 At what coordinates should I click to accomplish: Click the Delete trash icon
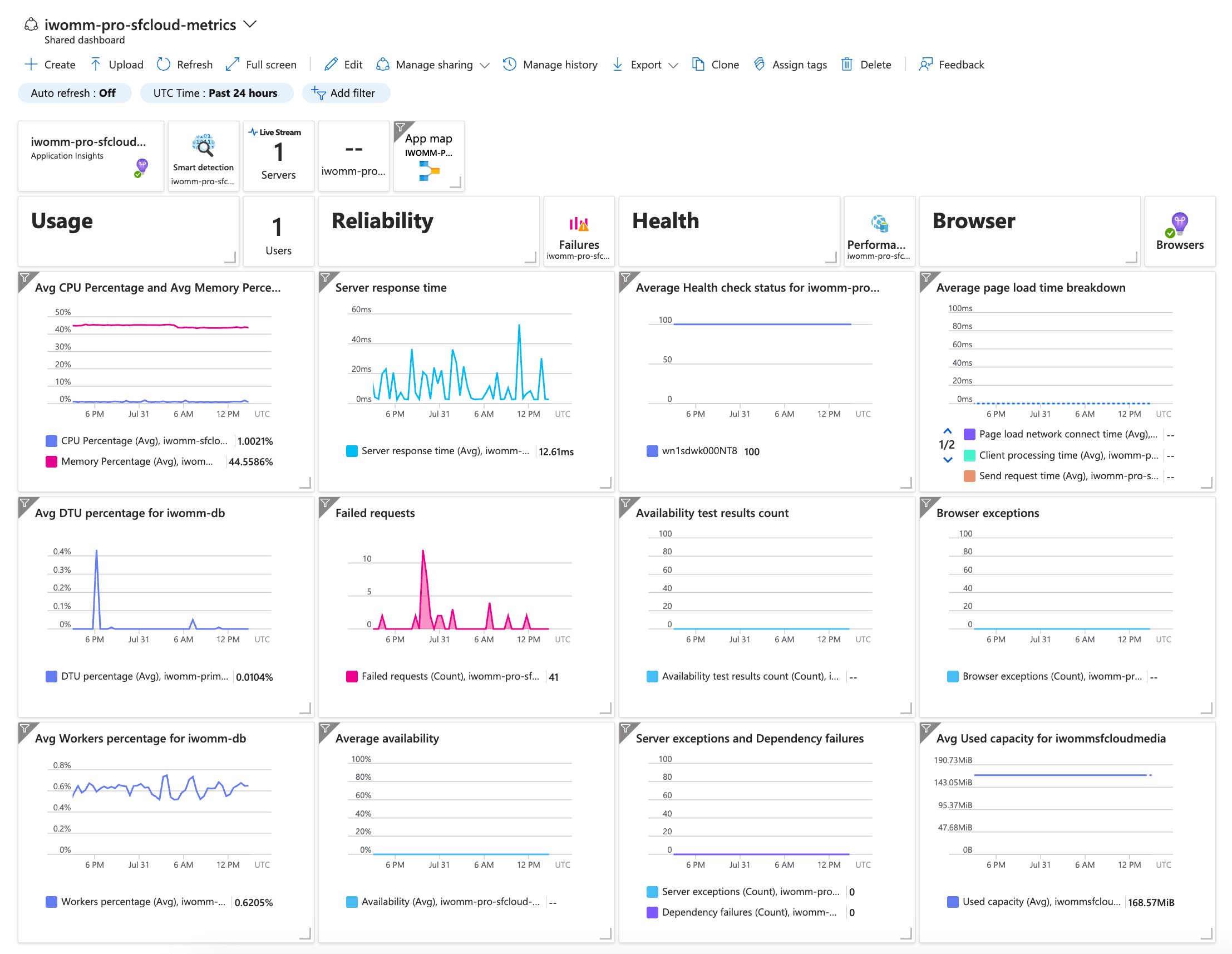pos(846,65)
